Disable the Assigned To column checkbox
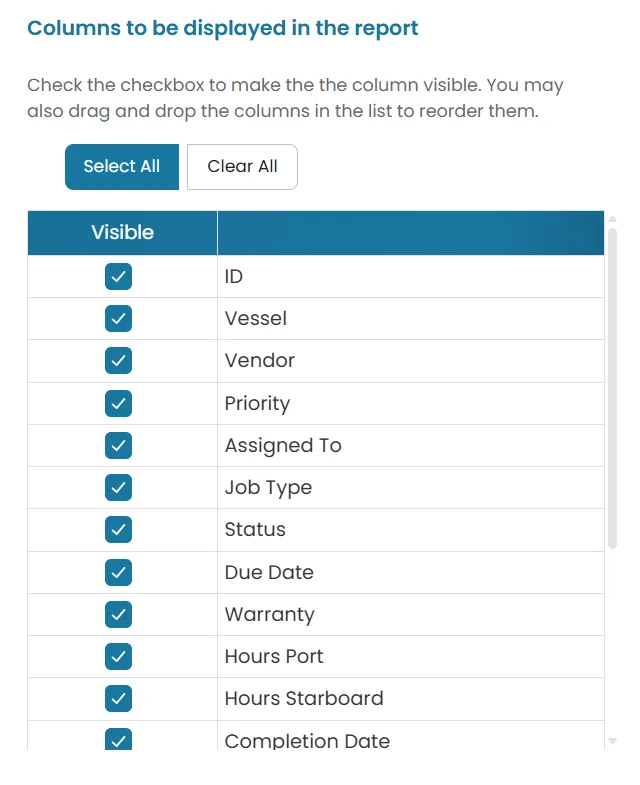This screenshot has width=640, height=785. [118, 446]
